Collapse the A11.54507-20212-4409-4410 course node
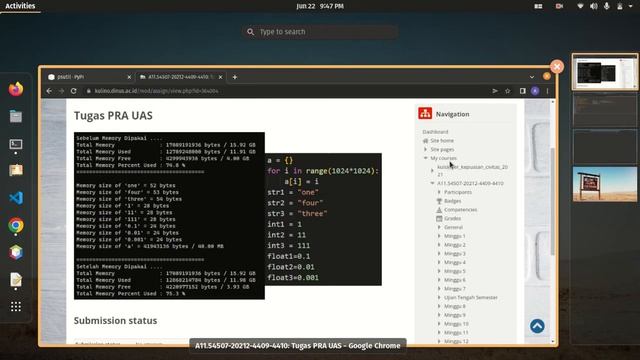Viewport: 640px width, 360px height. (x=432, y=184)
